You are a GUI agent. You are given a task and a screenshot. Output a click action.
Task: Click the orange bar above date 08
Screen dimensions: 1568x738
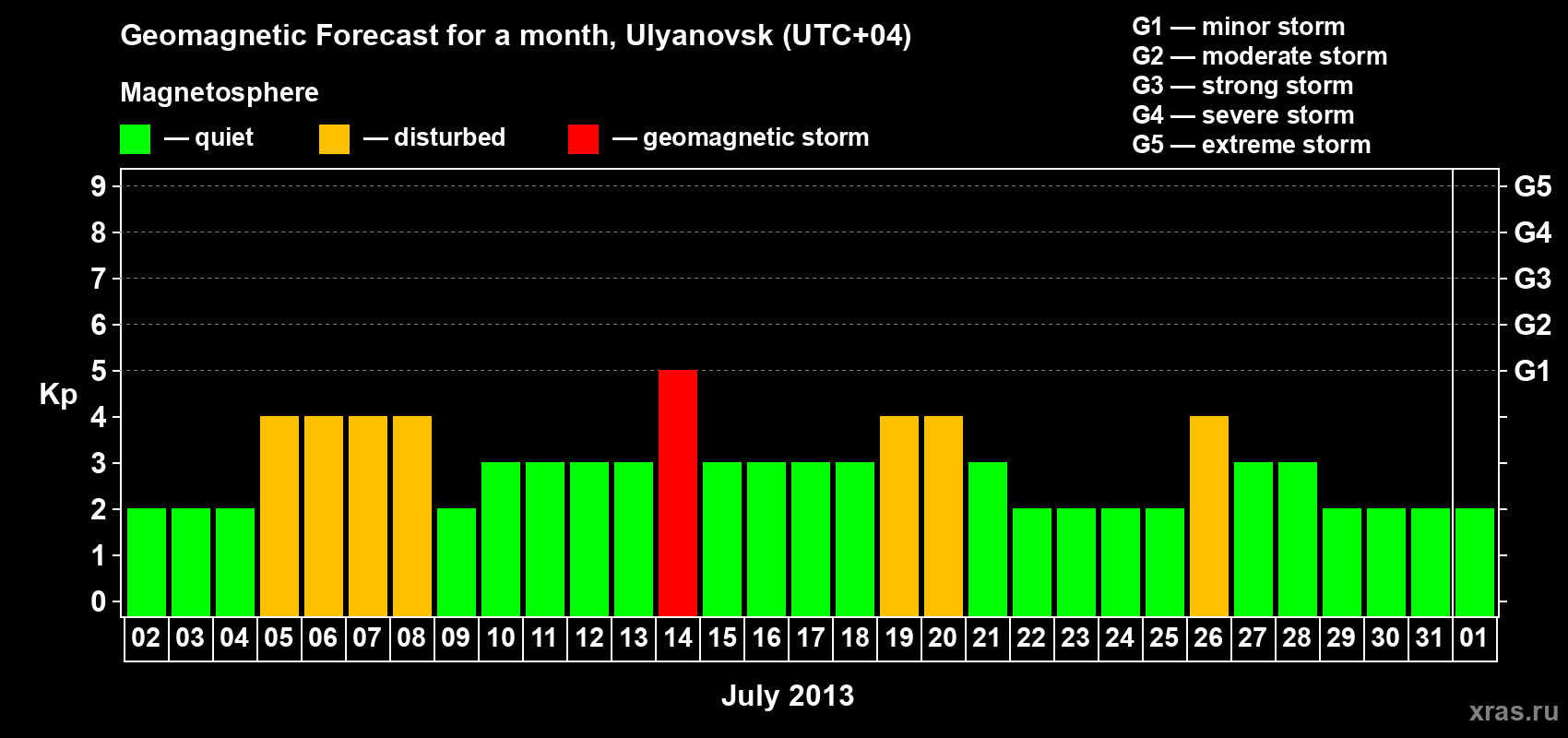tap(412, 516)
